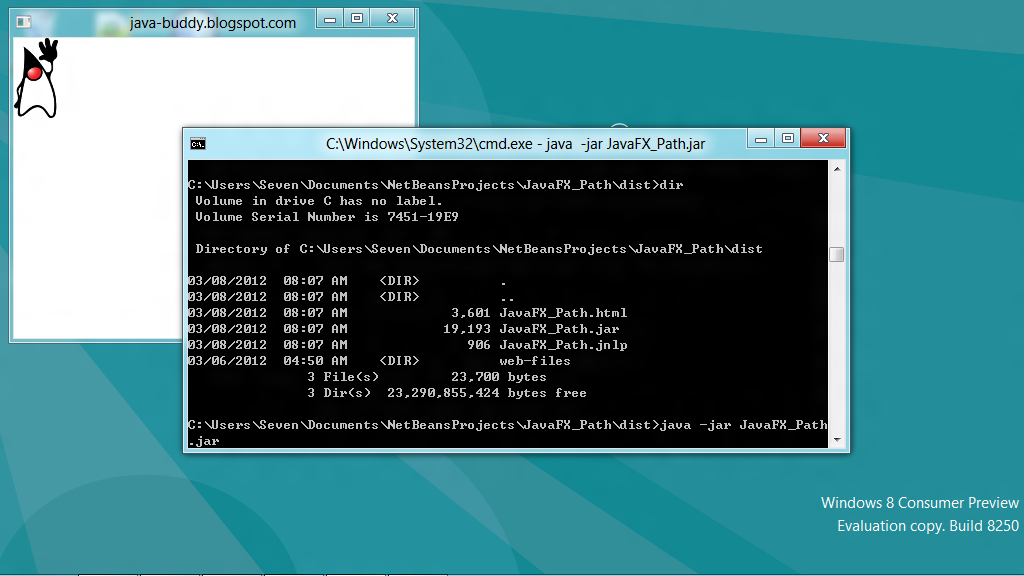1024x576 pixels.
Task: Click the cmd scrollbar down arrow
Action: [837, 440]
